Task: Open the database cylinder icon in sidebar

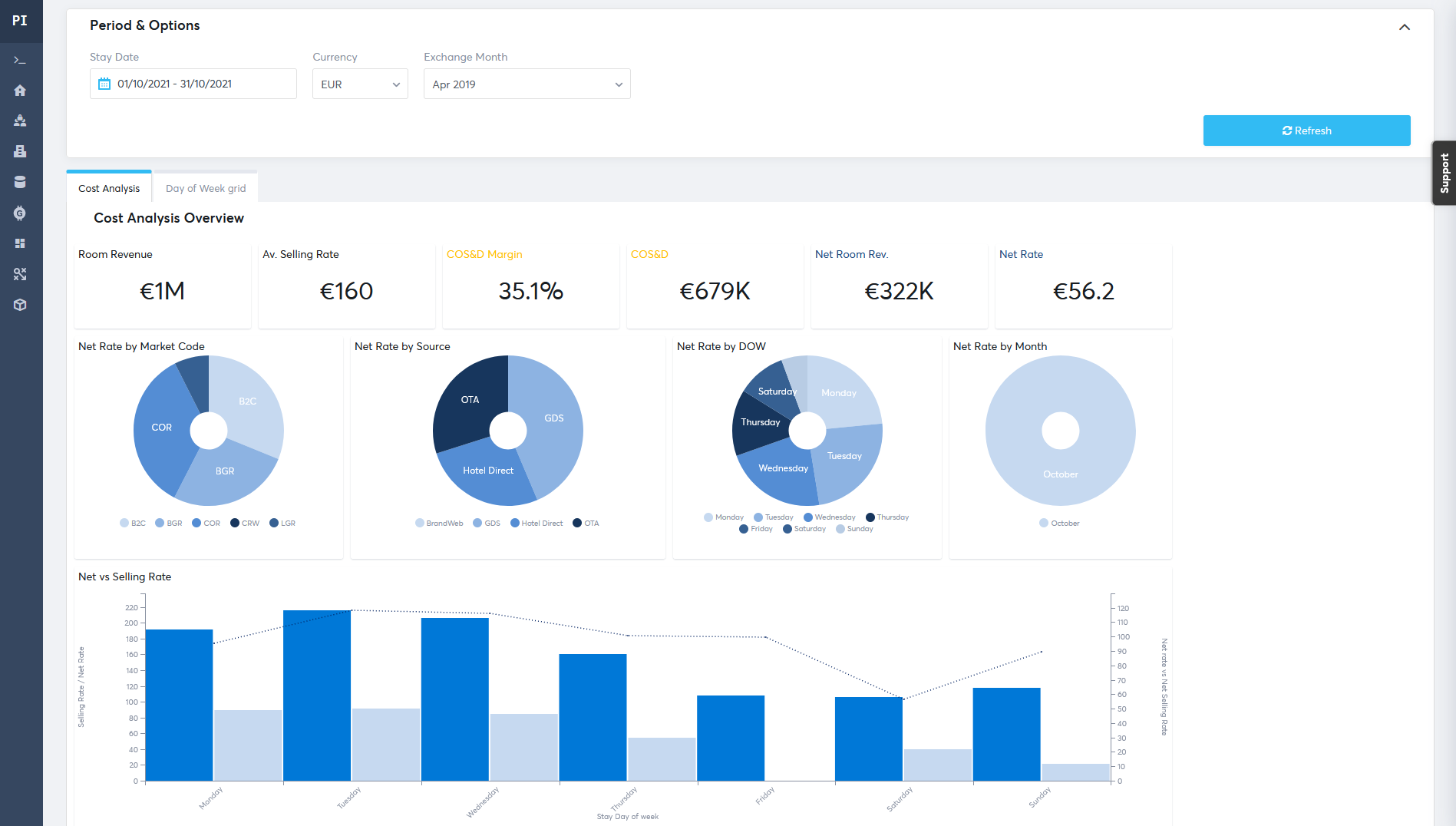Action: pos(20,182)
